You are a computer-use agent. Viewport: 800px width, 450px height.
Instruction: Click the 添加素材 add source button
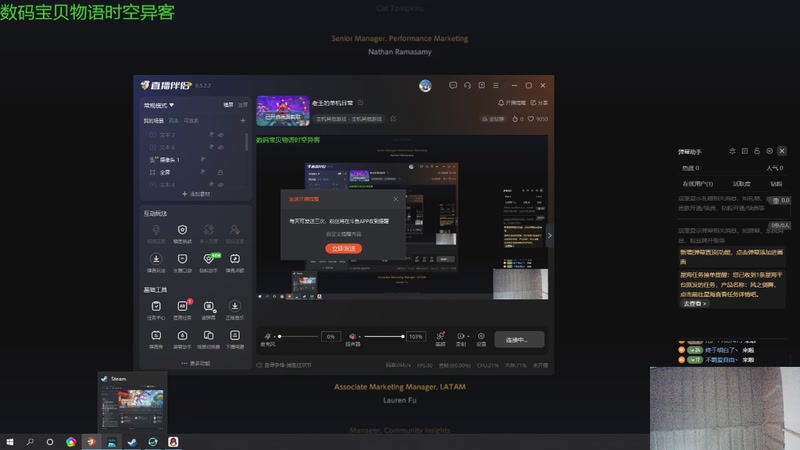(196, 194)
